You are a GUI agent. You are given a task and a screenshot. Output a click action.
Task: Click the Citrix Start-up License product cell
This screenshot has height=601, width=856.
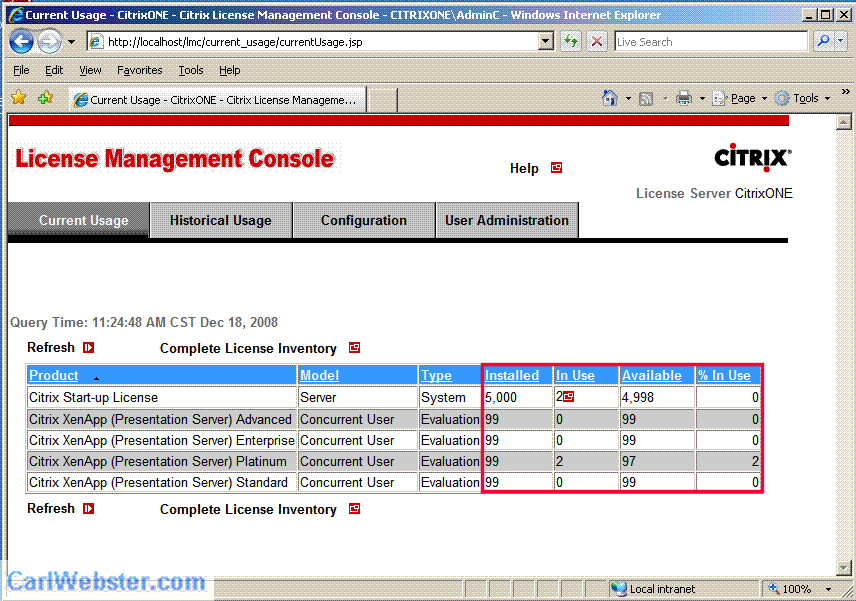click(x=162, y=397)
